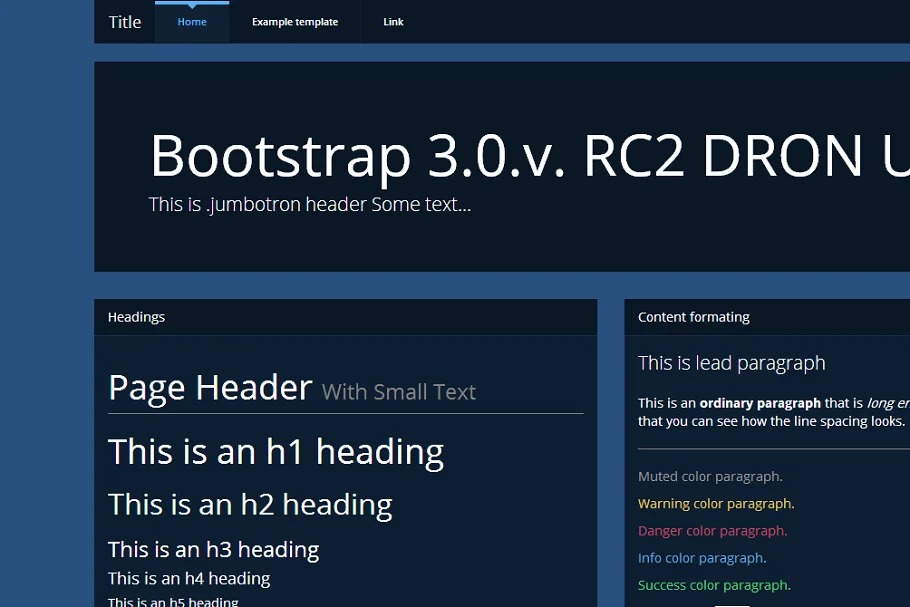Open the Example template menu item
The width and height of the screenshot is (910, 607).
point(295,22)
